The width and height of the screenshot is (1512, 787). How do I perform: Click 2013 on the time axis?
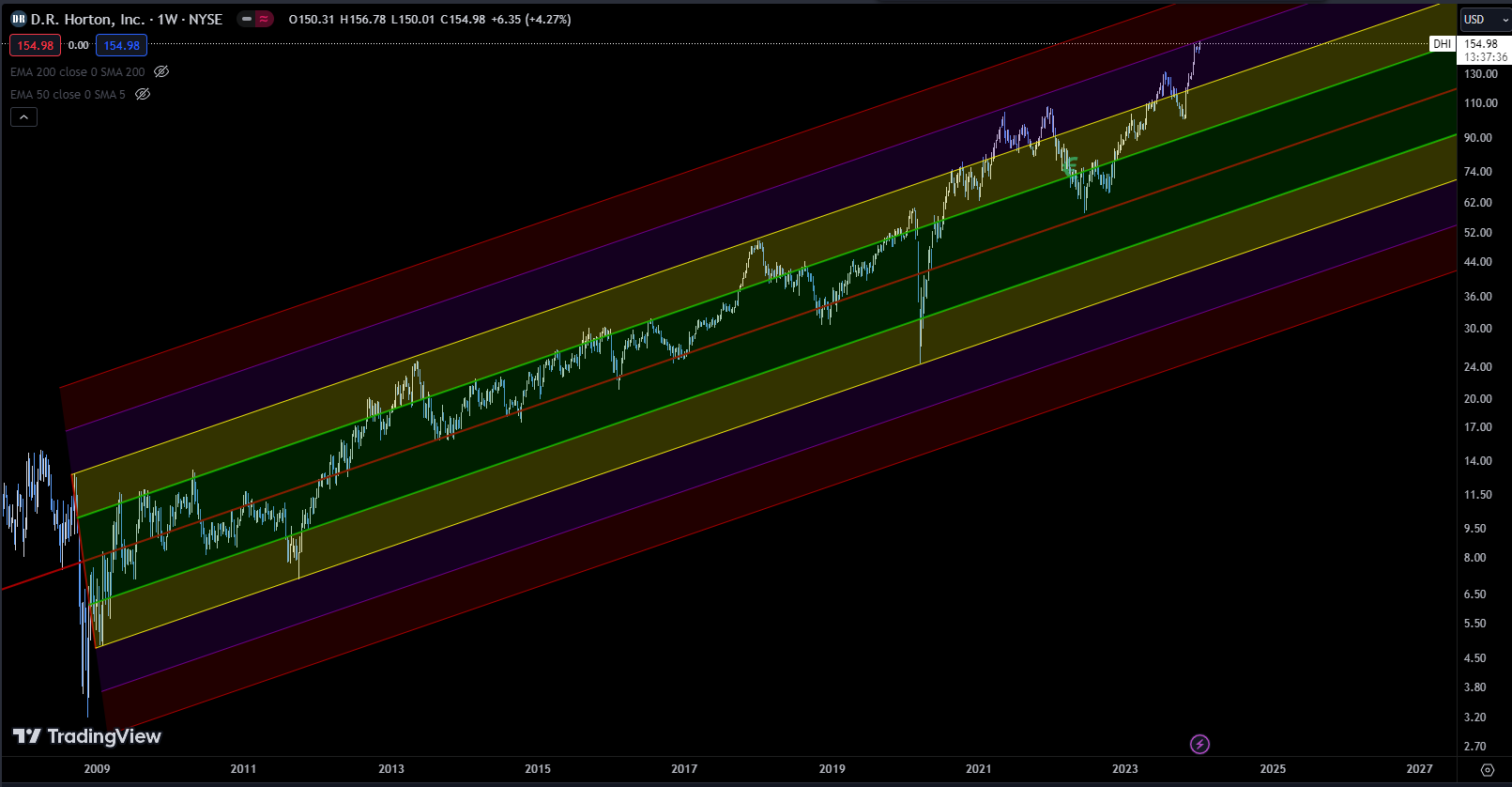coord(391,769)
